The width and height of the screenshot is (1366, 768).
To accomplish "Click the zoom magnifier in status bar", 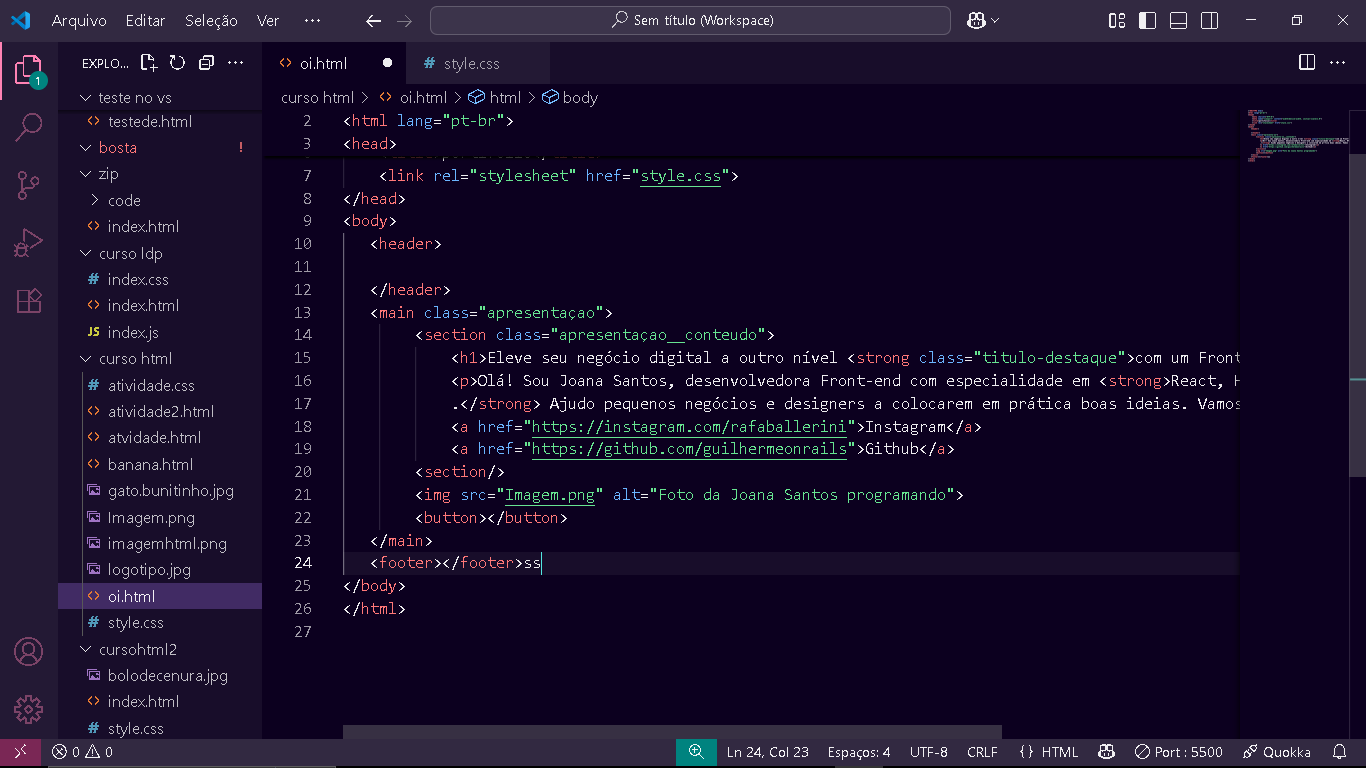I will [x=696, y=752].
